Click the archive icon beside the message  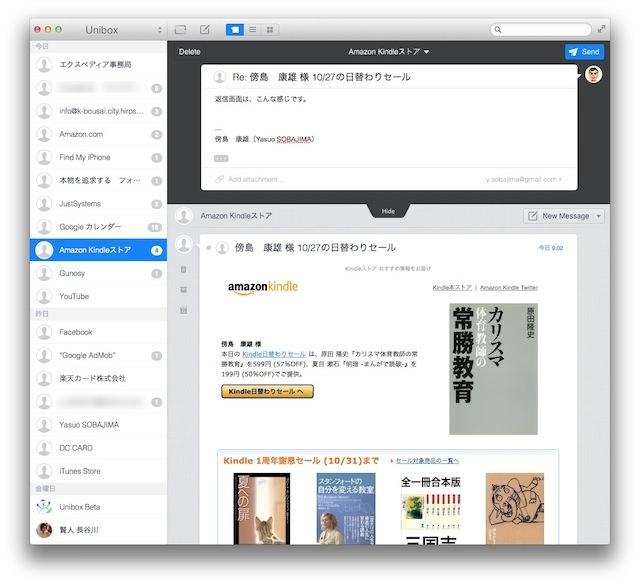point(183,289)
